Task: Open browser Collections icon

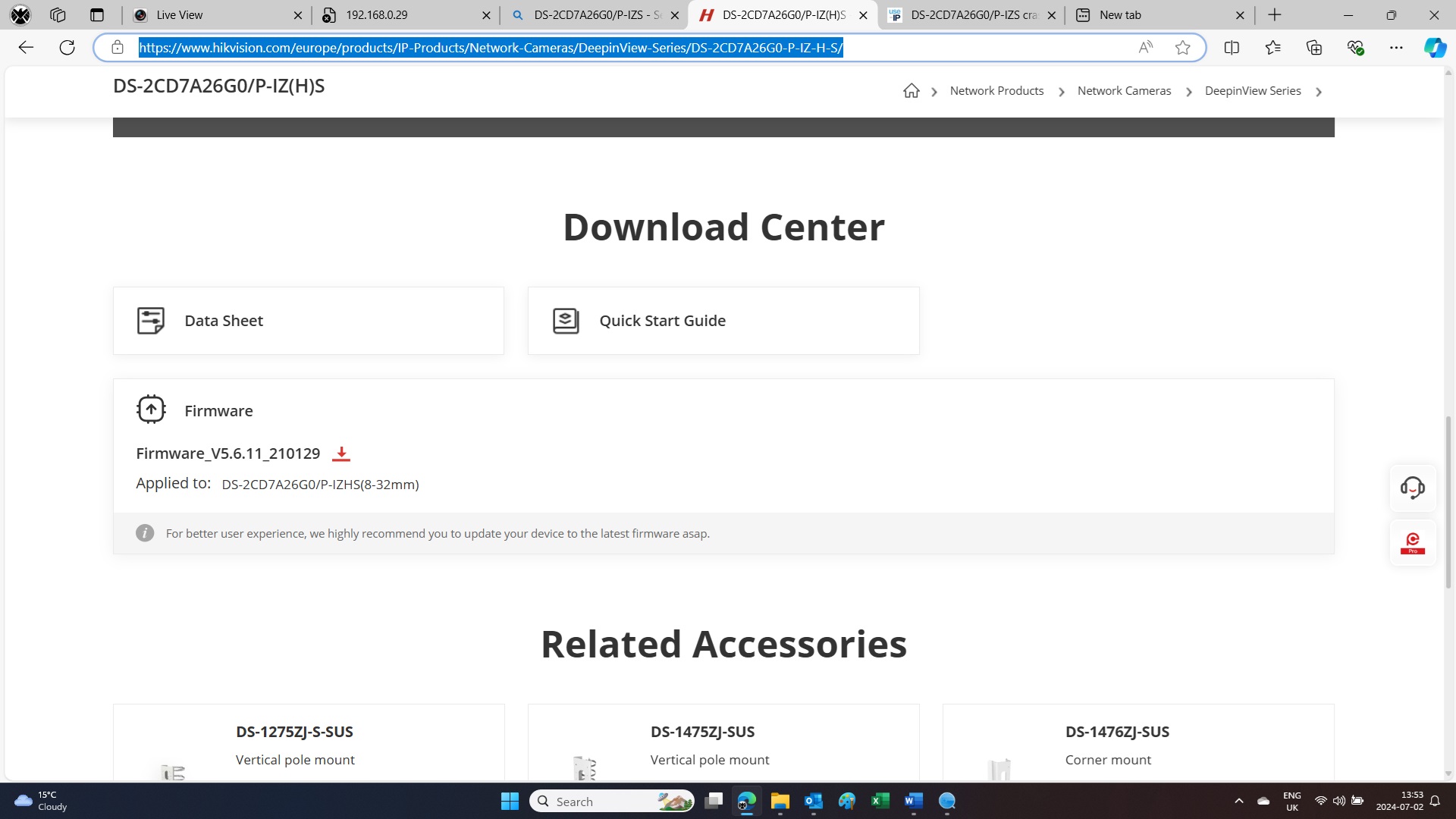Action: tap(1314, 48)
